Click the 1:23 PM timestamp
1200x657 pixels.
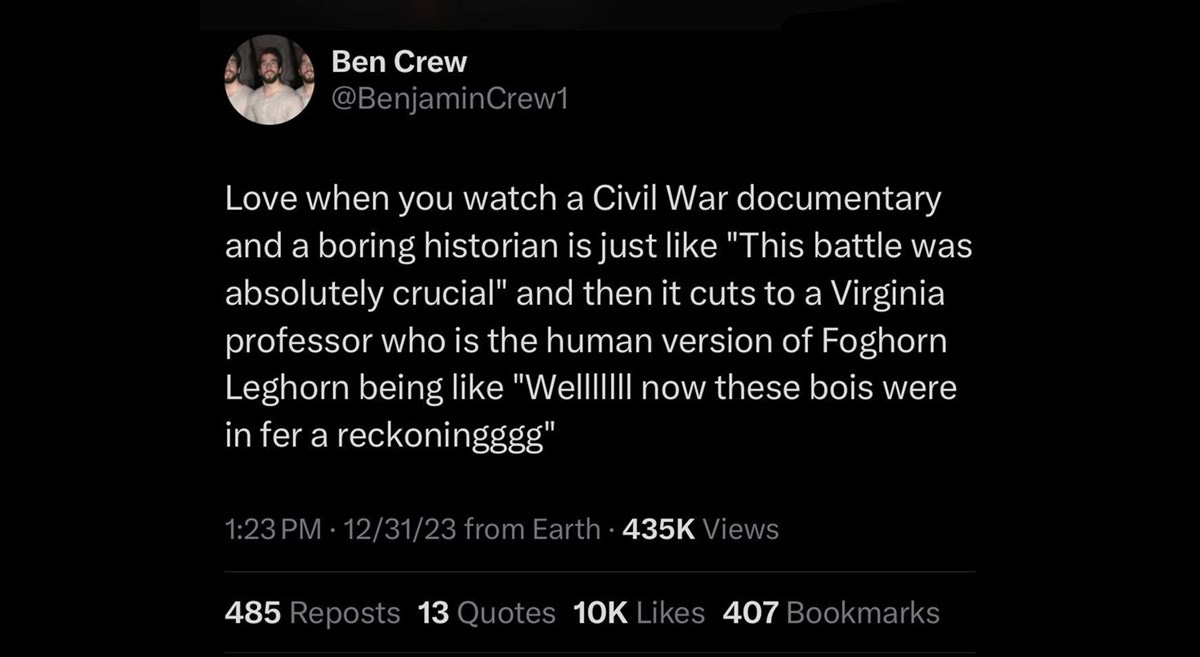(x=263, y=528)
